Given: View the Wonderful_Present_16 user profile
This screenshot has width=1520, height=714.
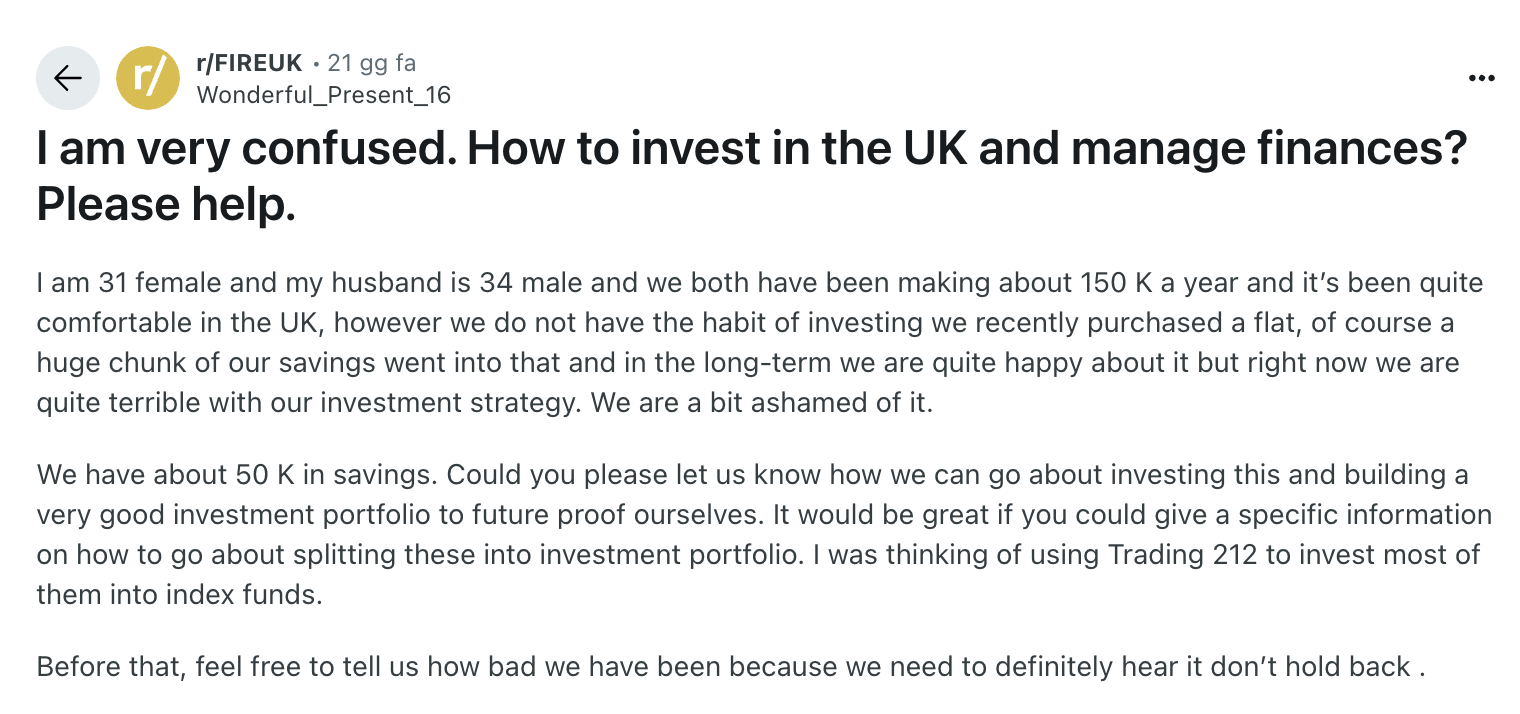Looking at the screenshot, I should 324,95.
